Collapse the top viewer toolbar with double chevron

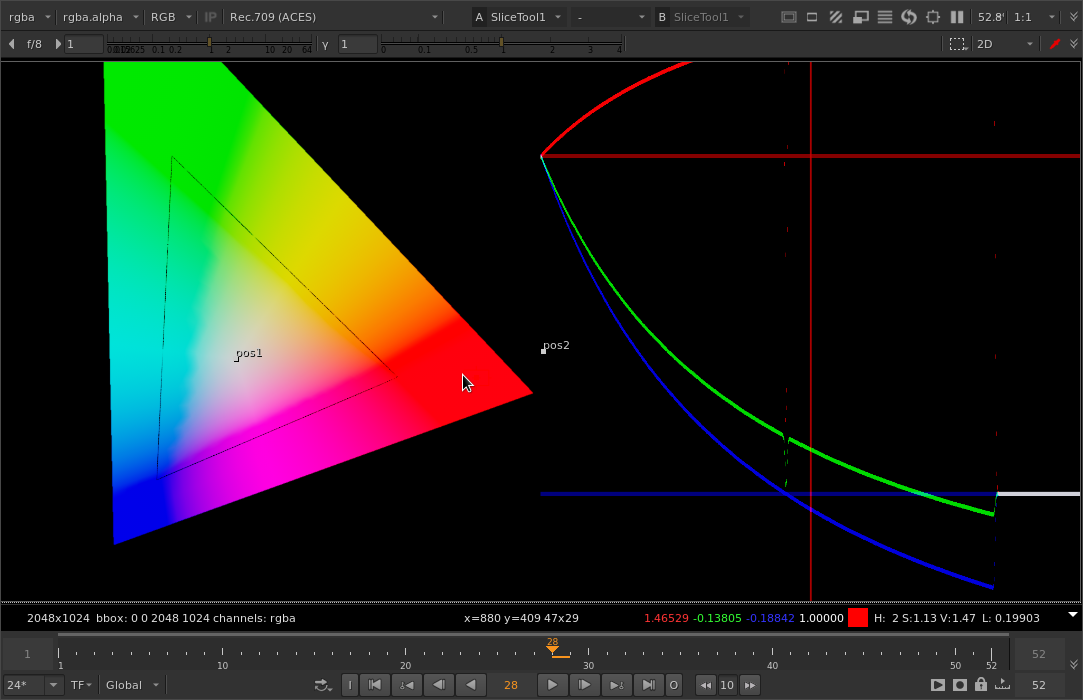point(1074,17)
